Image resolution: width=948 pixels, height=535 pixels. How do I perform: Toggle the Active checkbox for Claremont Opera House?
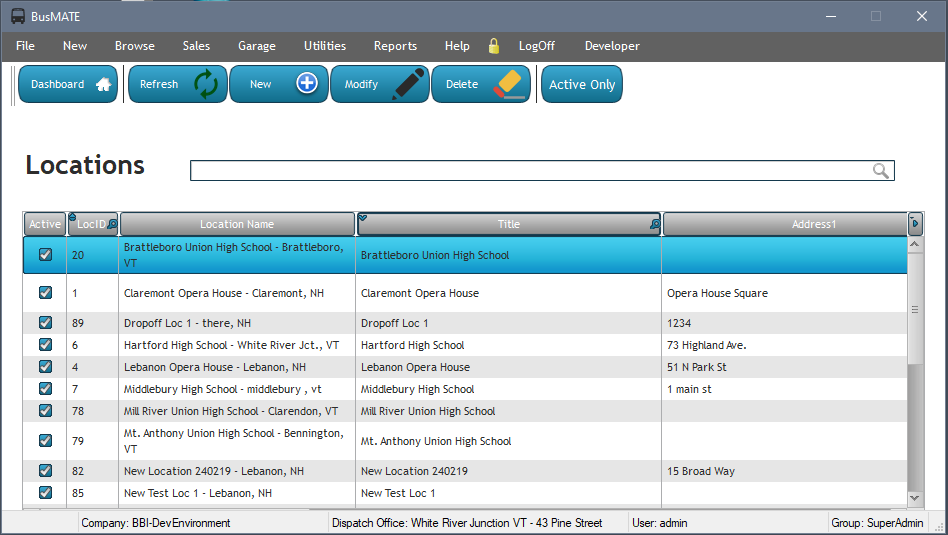pos(45,293)
